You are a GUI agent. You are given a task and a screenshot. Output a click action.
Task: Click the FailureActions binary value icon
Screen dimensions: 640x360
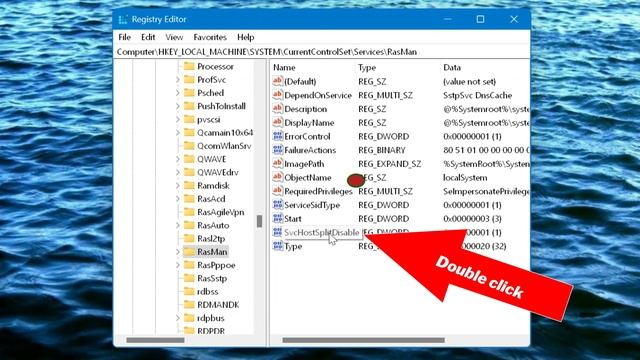click(278, 150)
